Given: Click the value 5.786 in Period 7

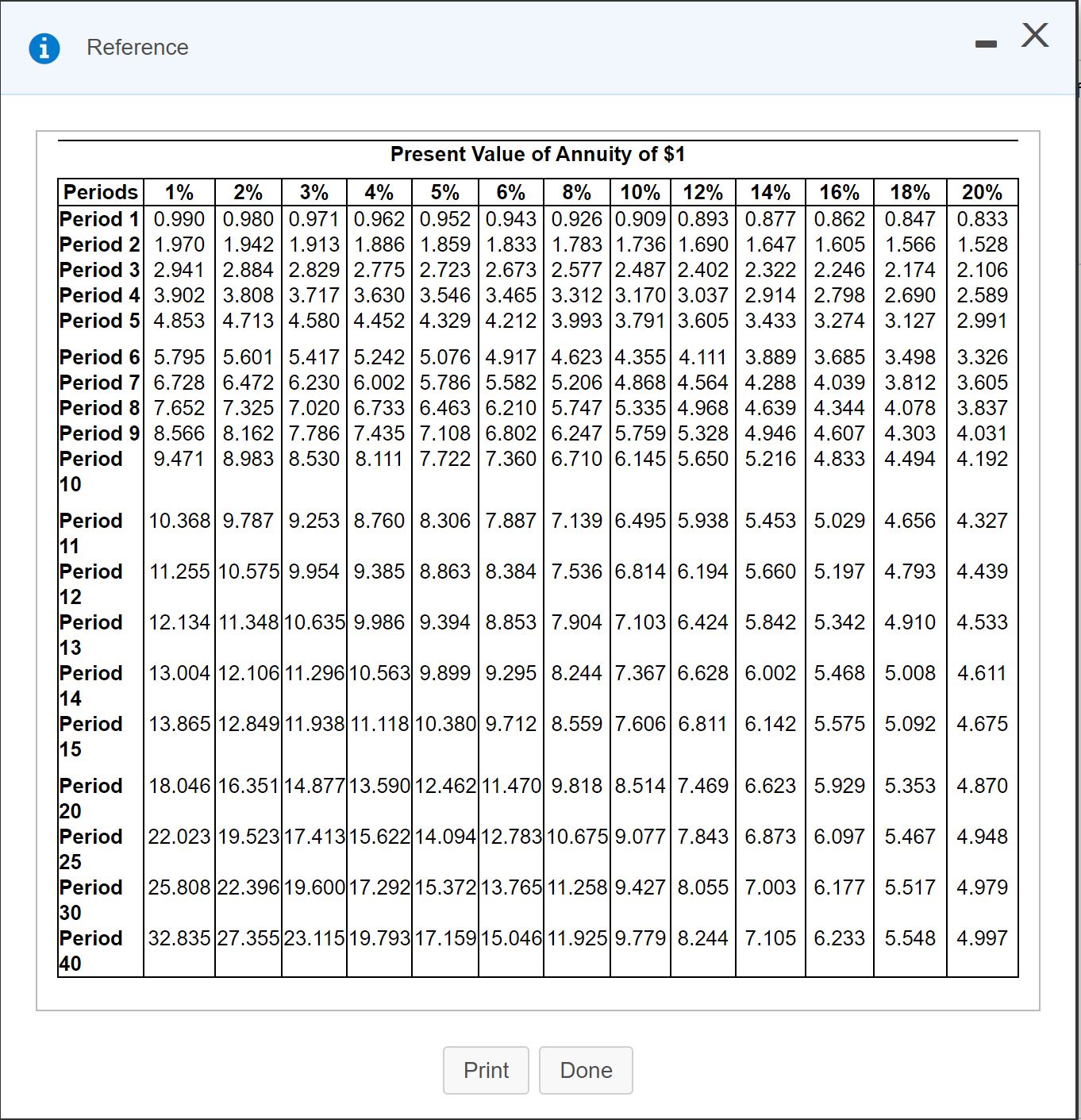Looking at the screenshot, I should click(445, 383).
